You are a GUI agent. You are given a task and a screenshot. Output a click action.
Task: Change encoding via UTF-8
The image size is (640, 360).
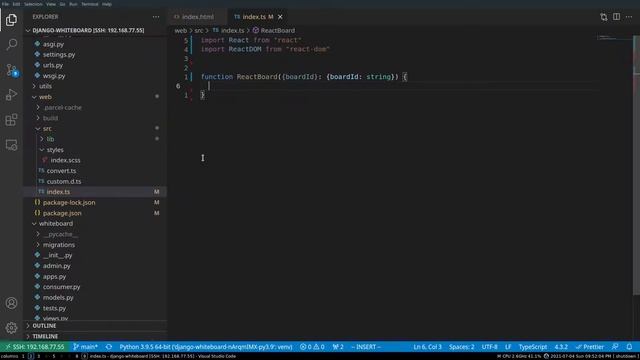489,347
